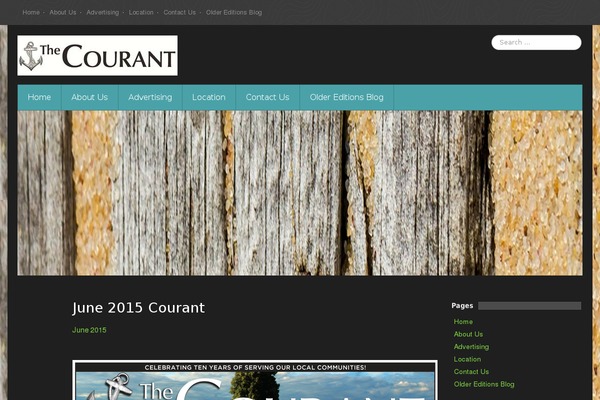Open Contact Us in top utility bar
The width and height of the screenshot is (600, 400).
[179, 12]
